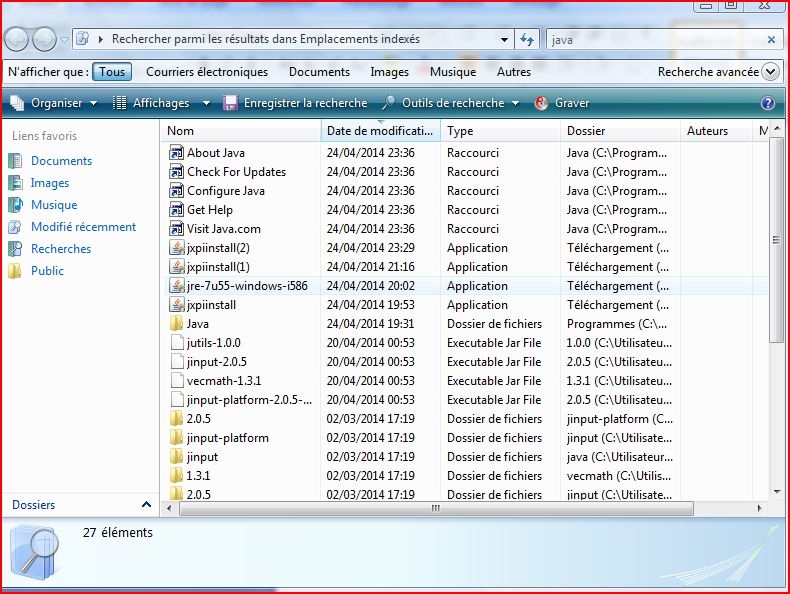
Task: Expand the Dossiers pane chevron
Action: [147, 504]
